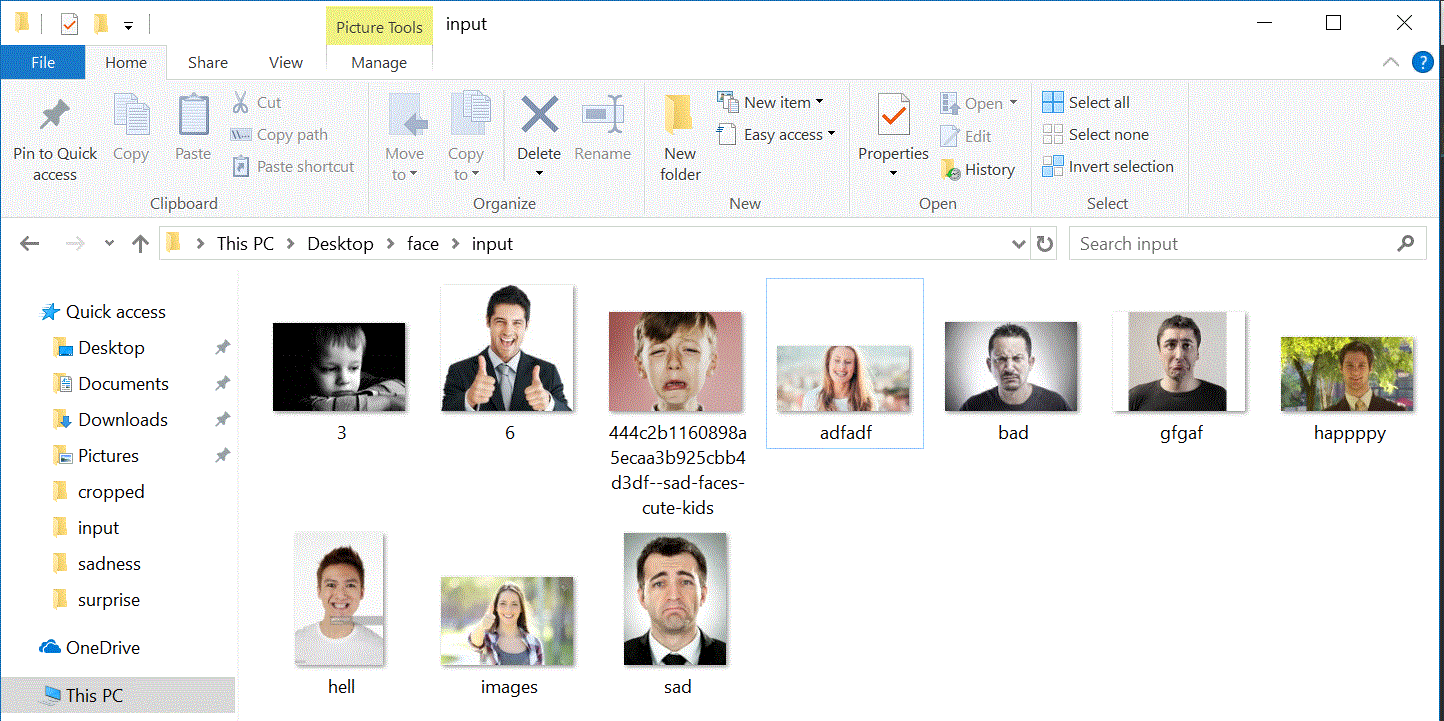Switch to the Home ribbon tab
Image resolution: width=1444 pixels, height=721 pixels.
(126, 62)
